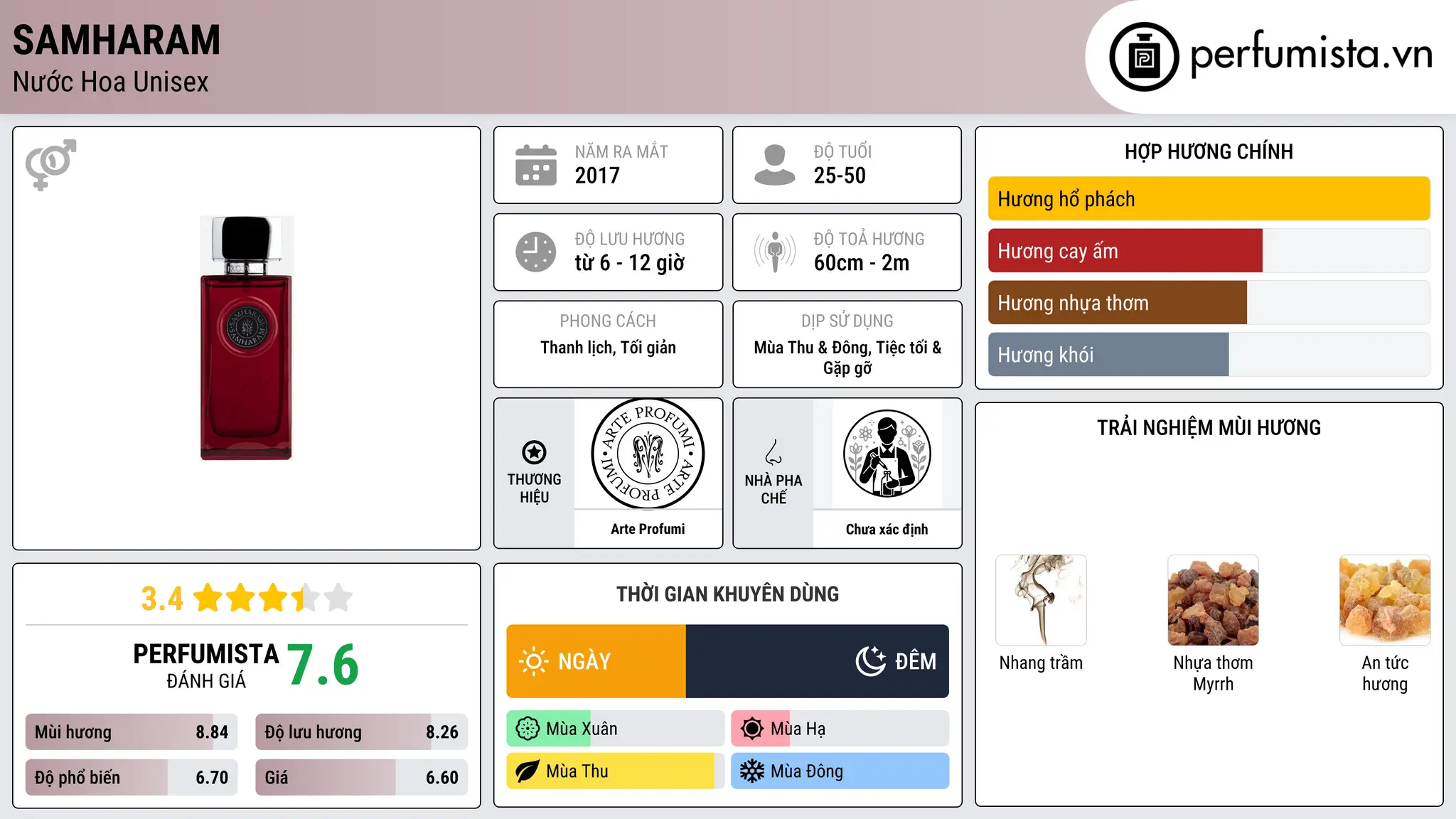Click the age range 25-50 value
Viewport: 1456px width, 819px height.
(840, 176)
